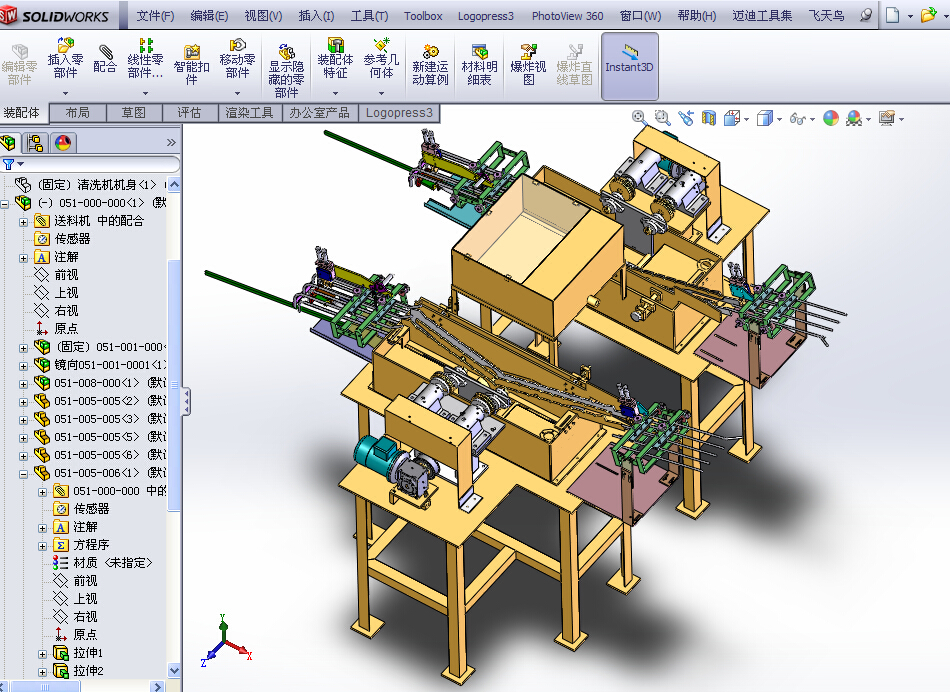Click the Section View icon
The height and width of the screenshot is (692, 950).
pyautogui.click(x=709, y=118)
